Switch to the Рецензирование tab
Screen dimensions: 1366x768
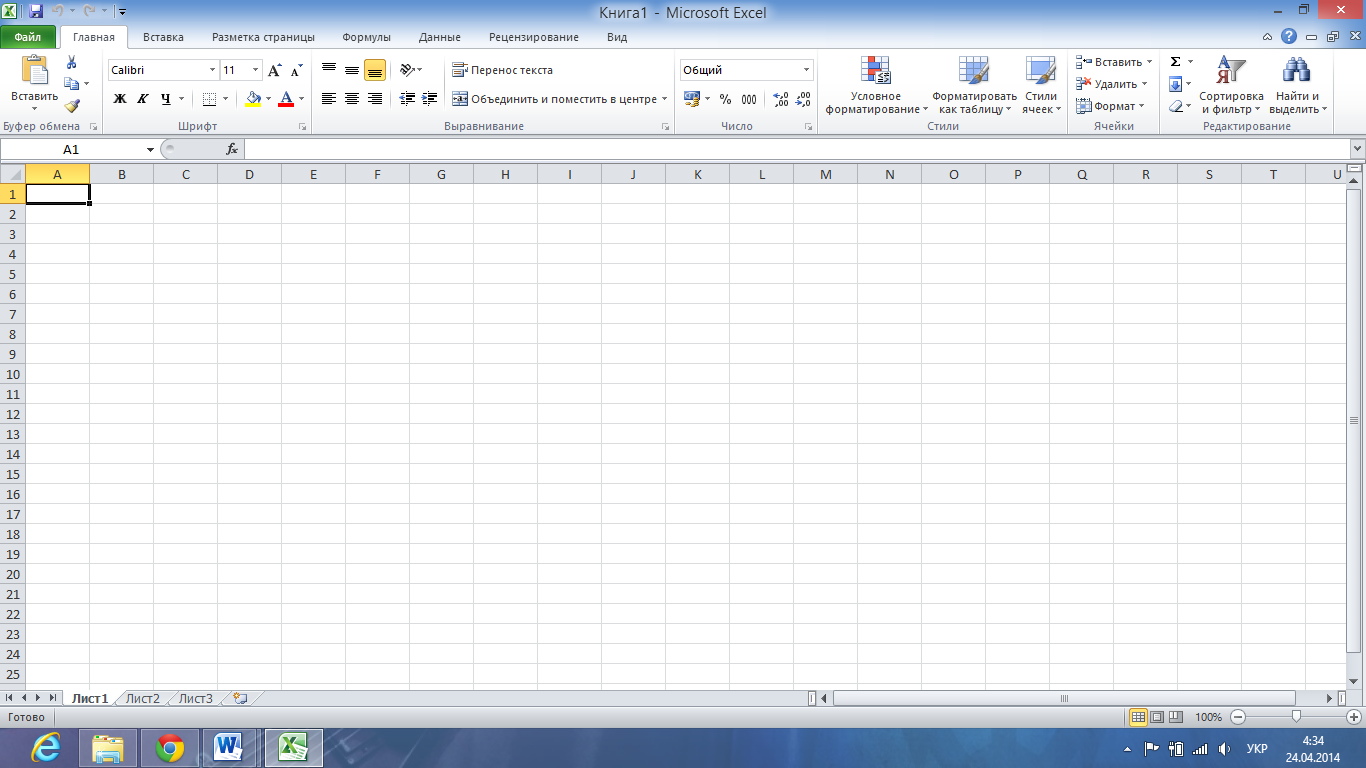[534, 37]
